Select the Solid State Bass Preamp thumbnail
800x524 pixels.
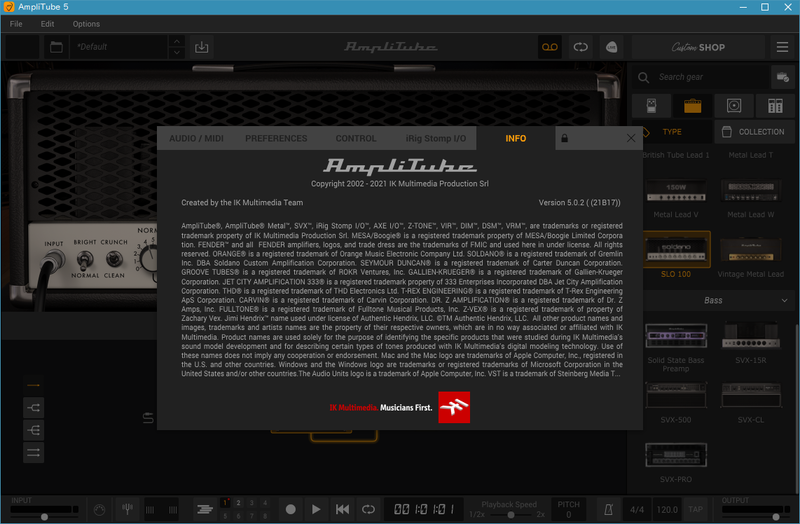(676, 336)
